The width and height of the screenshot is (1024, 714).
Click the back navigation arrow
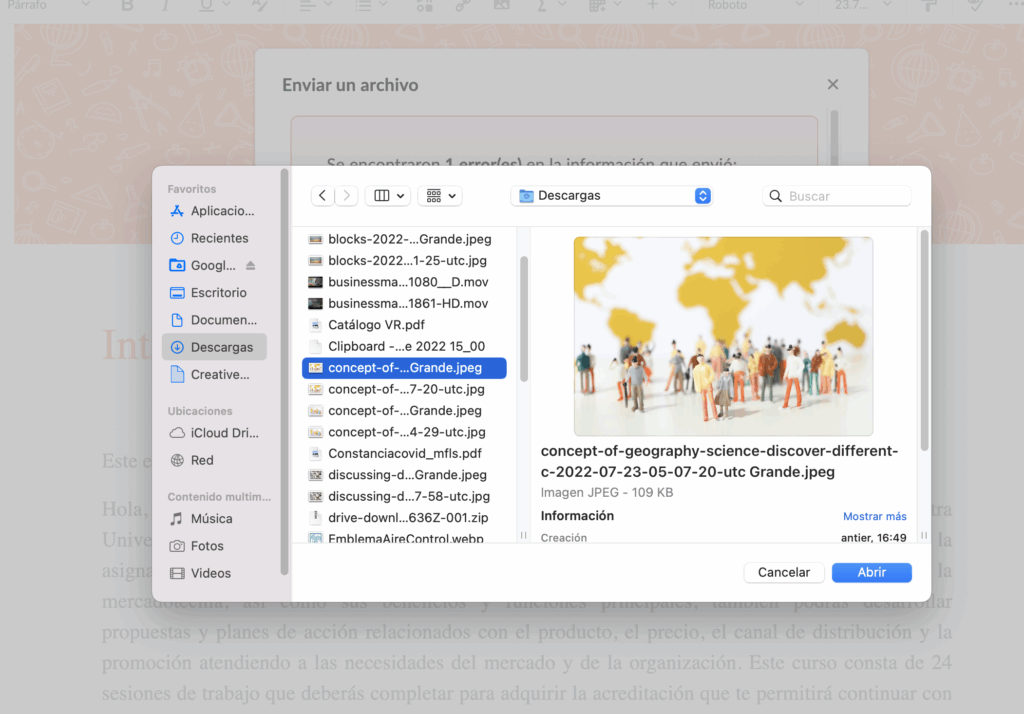coord(322,196)
